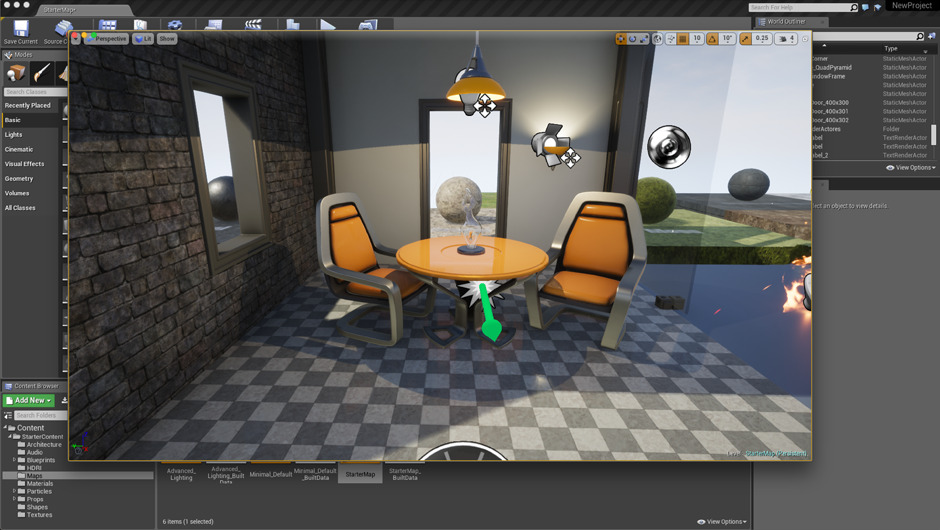Open viewport options dropdown arrow

pos(77,38)
